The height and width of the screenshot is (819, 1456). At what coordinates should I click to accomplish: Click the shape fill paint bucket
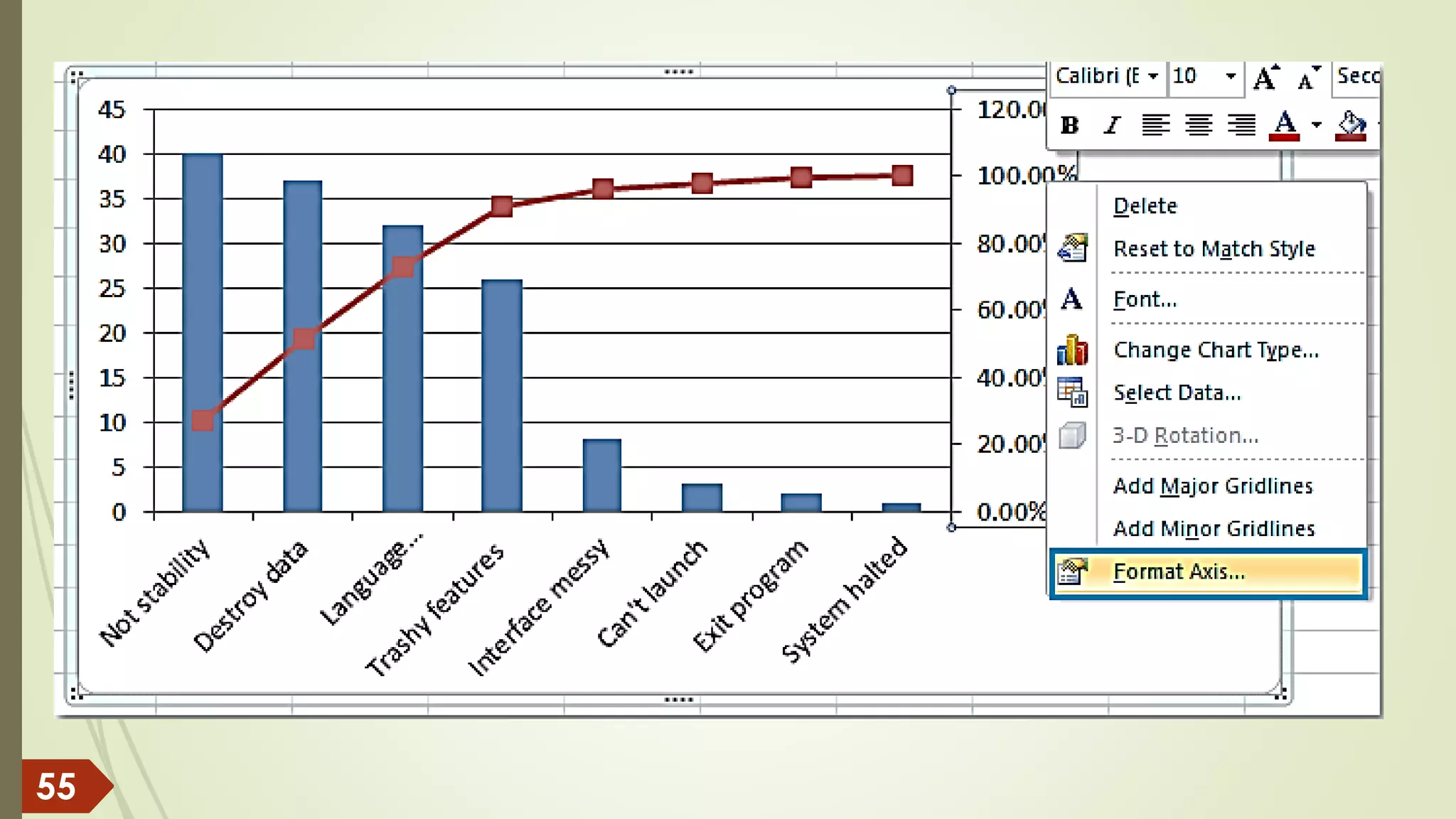pos(1350,126)
